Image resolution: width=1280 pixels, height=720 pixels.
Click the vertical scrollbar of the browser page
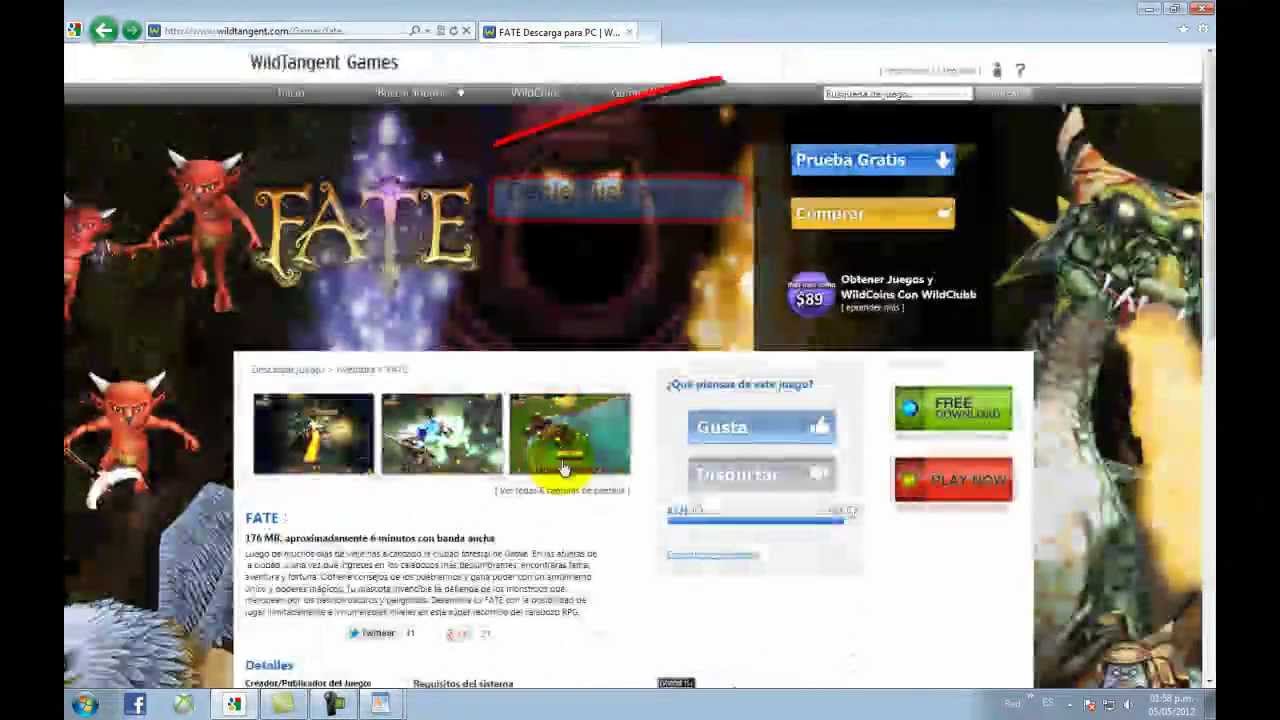pyautogui.click(x=1209, y=365)
